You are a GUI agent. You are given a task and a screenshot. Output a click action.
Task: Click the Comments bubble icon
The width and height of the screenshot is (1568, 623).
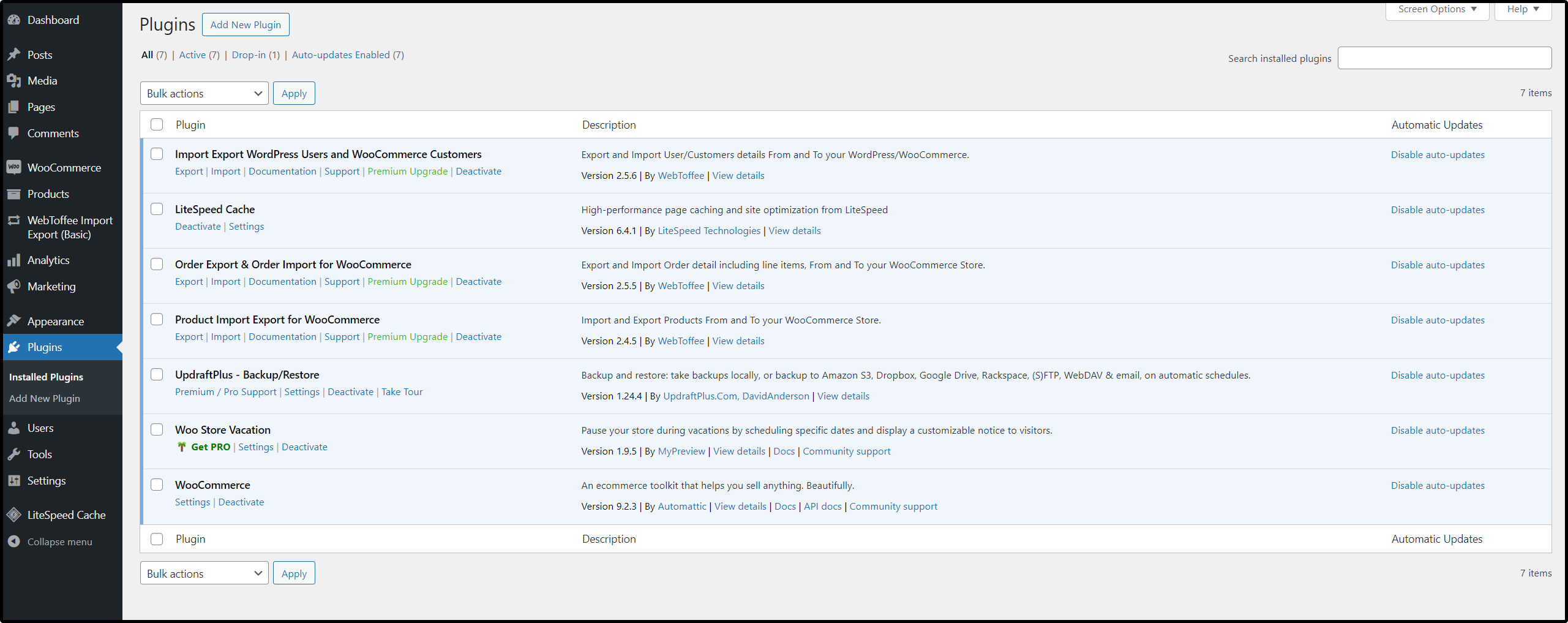[x=13, y=134]
